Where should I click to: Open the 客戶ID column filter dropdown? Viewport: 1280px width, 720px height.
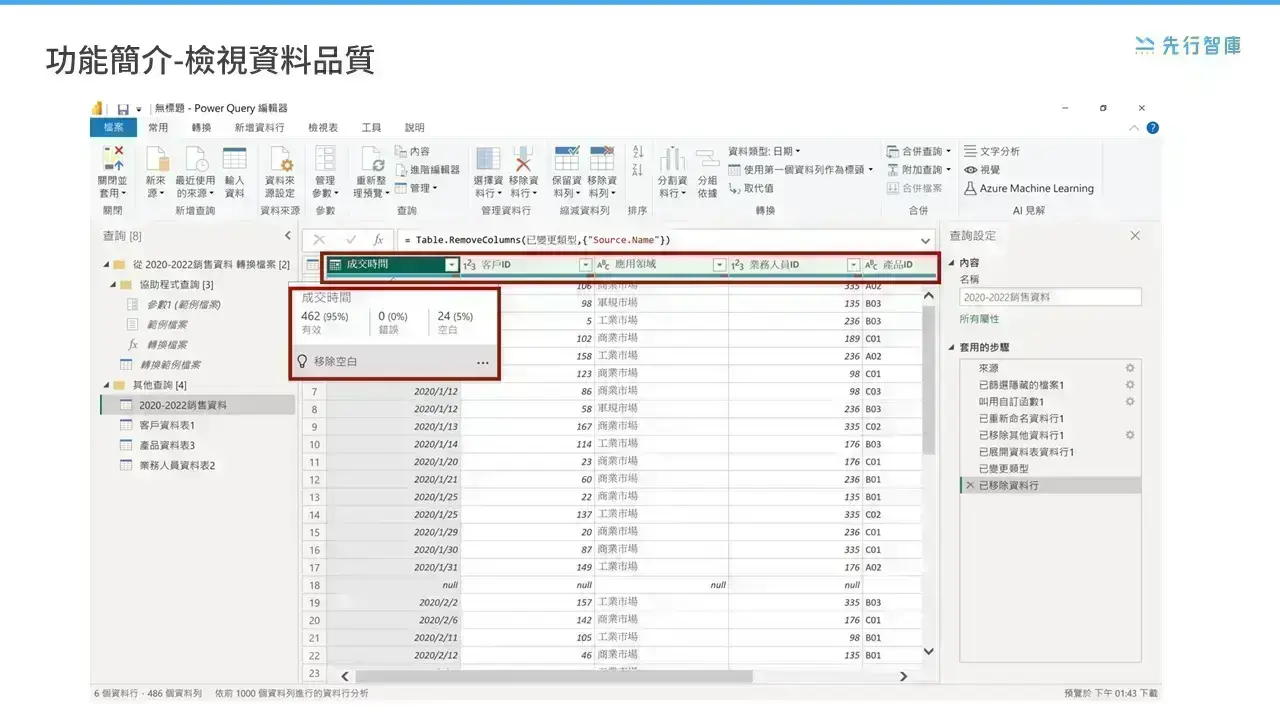pos(586,265)
